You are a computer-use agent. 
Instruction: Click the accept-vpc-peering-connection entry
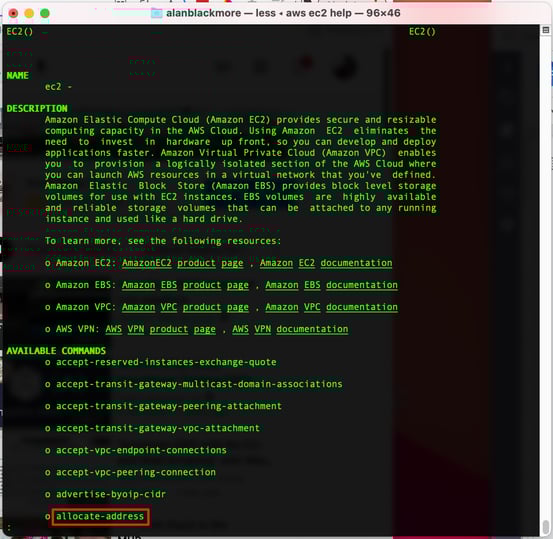pos(136,472)
